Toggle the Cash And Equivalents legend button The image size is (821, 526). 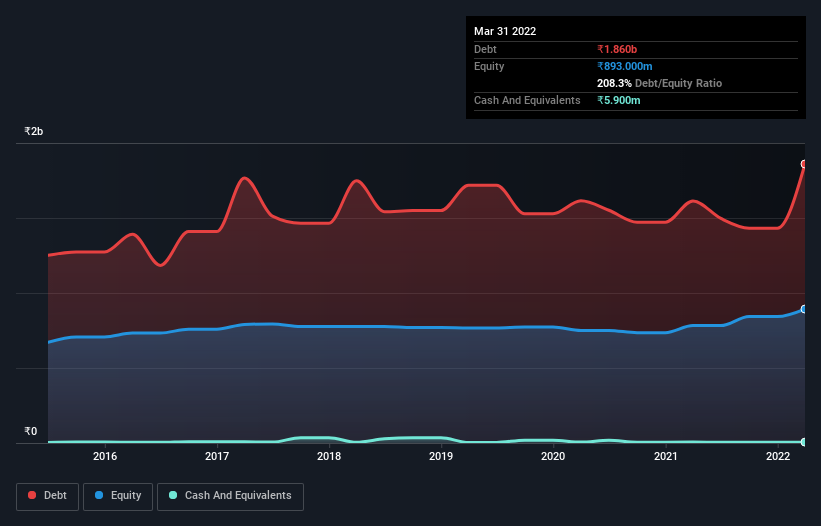point(230,496)
